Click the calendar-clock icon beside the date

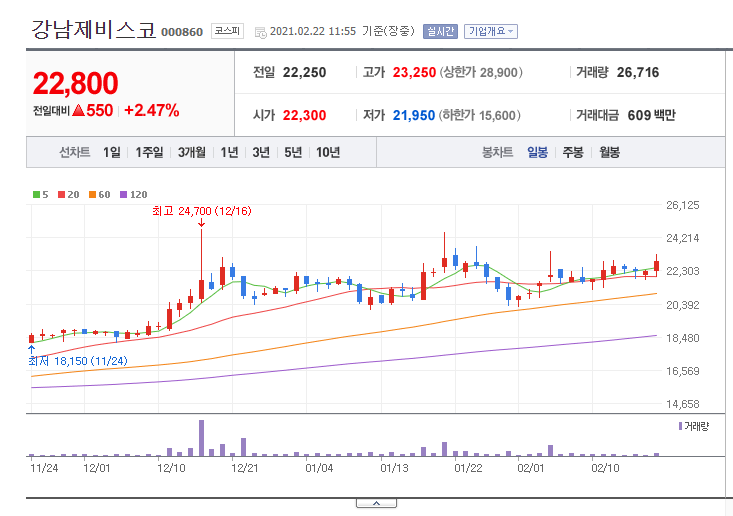pos(260,32)
